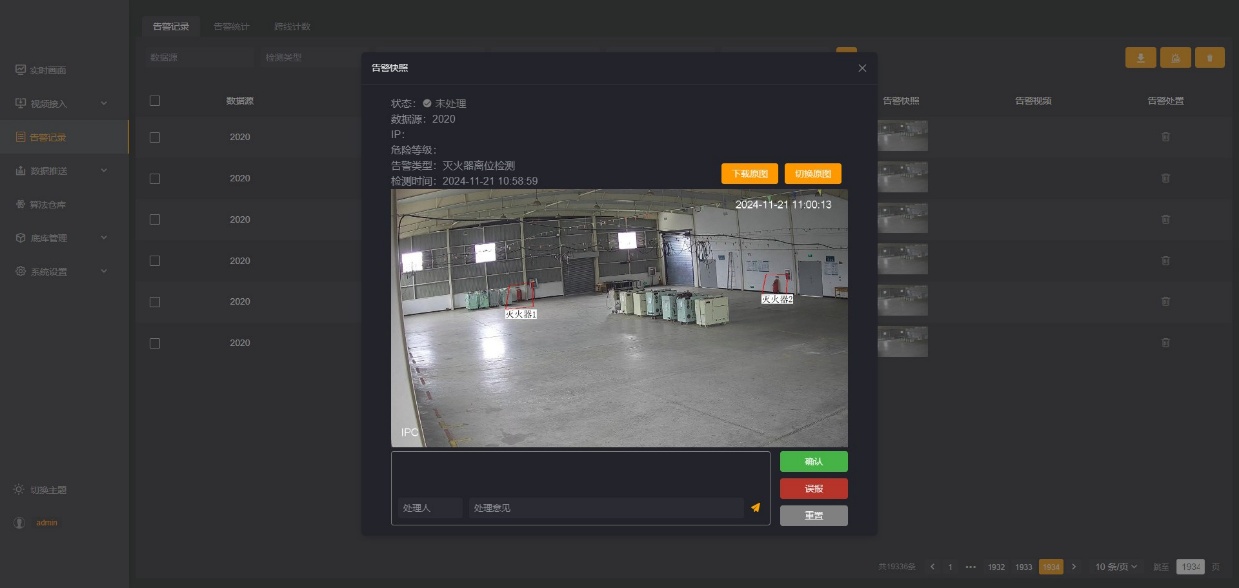Image resolution: width=1239 pixels, height=588 pixels.
Task: Select 告警记录 in the sidebar
Action: pos(64,137)
